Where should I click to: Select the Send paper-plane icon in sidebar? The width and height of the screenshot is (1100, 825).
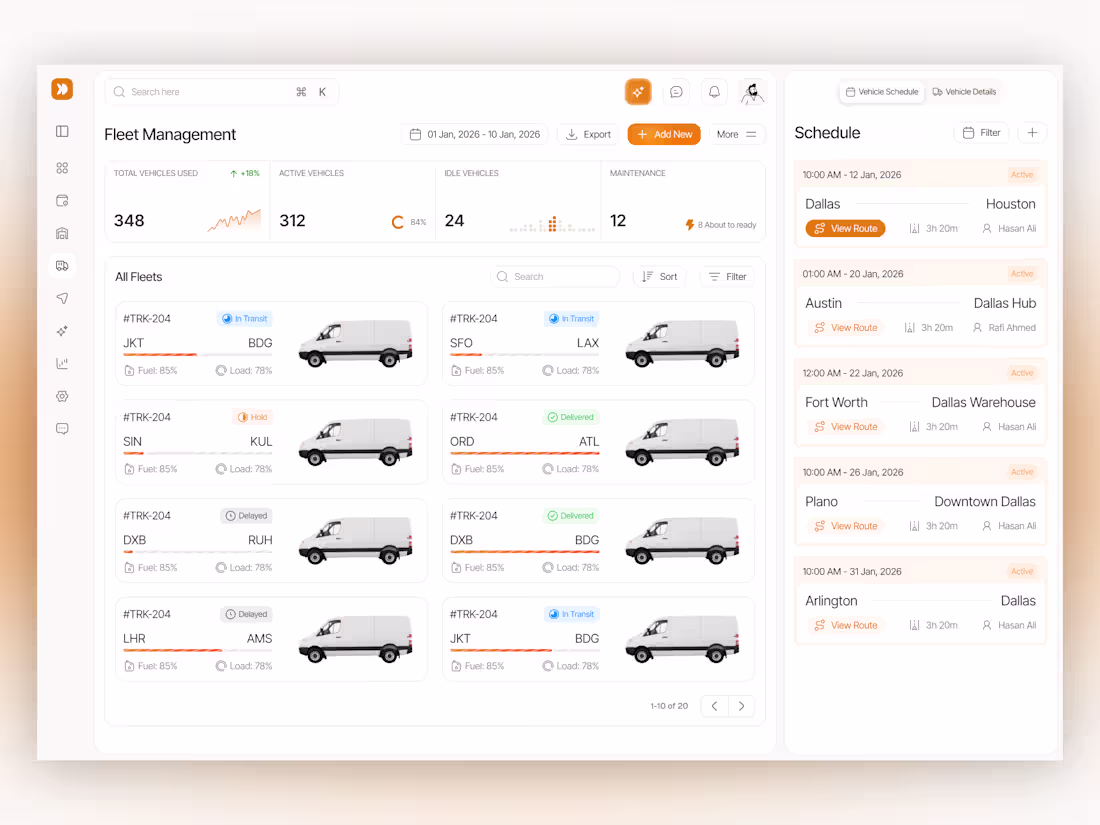[x=62, y=297]
